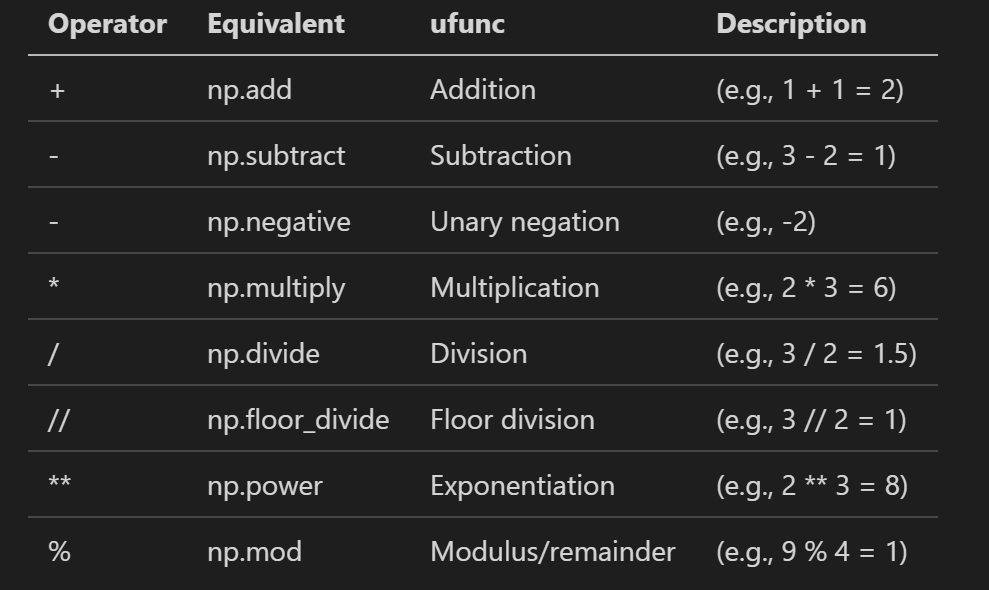This screenshot has width=989, height=590.
Task: Click the Description column header
Action: tap(791, 24)
